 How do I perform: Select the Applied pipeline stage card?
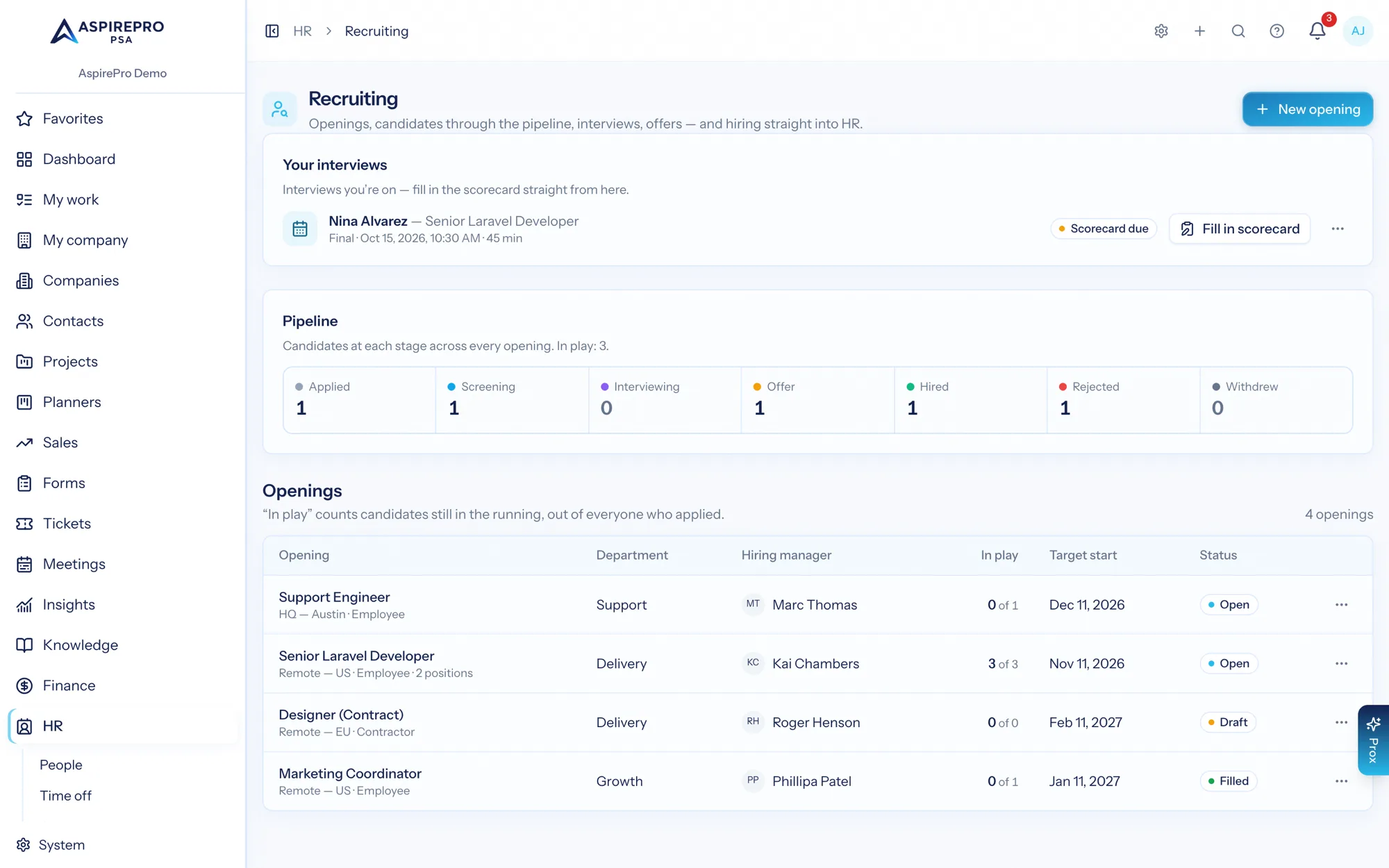point(360,400)
